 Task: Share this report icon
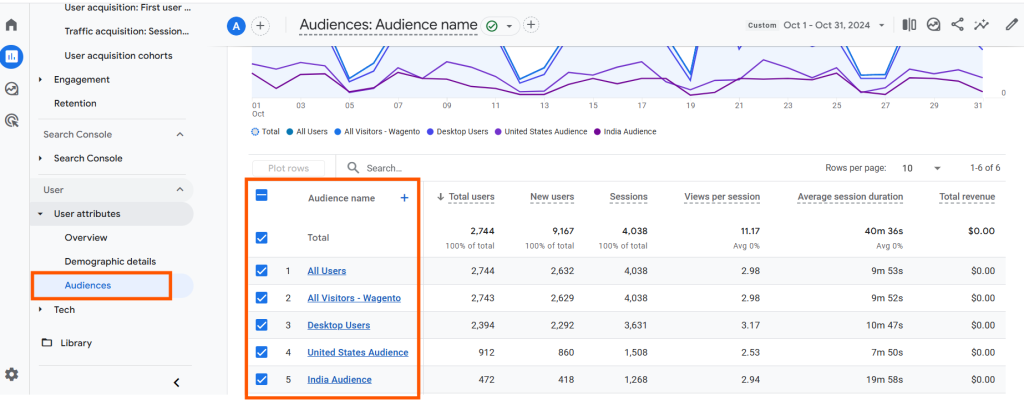tap(957, 25)
